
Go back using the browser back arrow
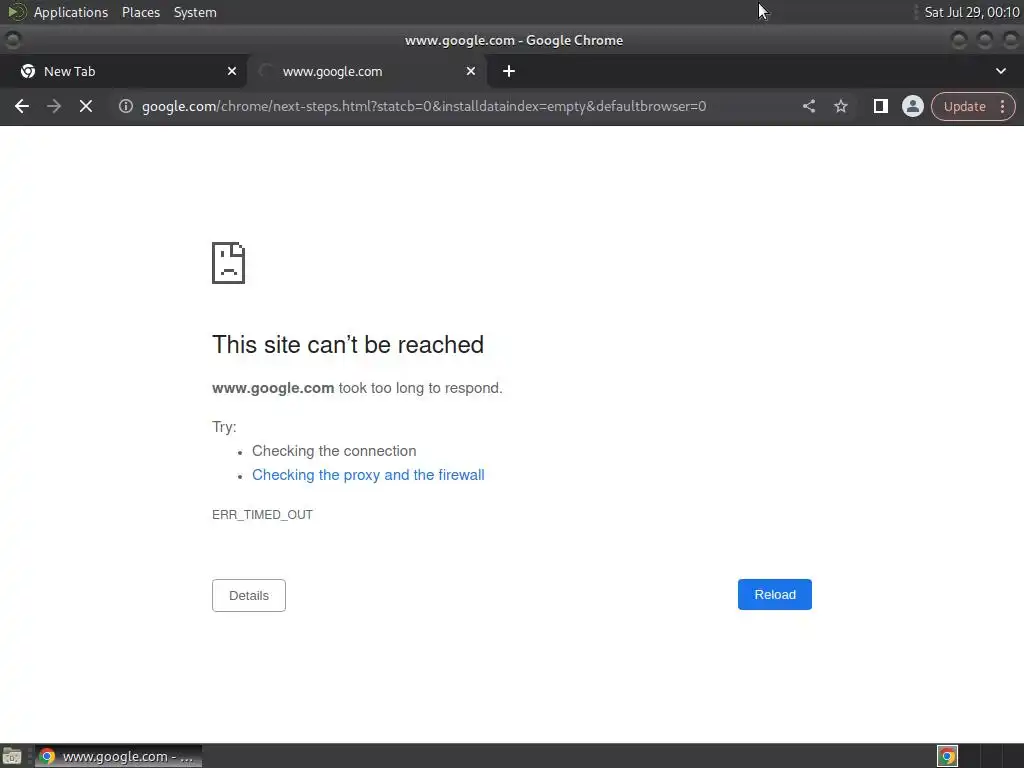coord(22,106)
